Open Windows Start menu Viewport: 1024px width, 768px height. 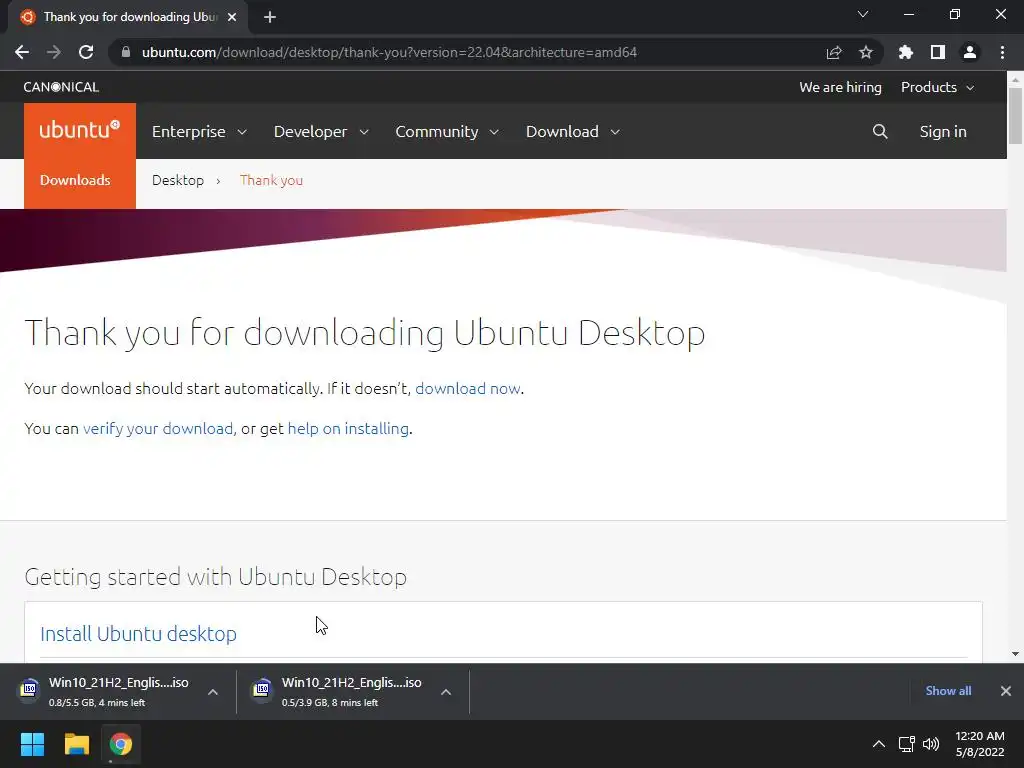pos(32,744)
